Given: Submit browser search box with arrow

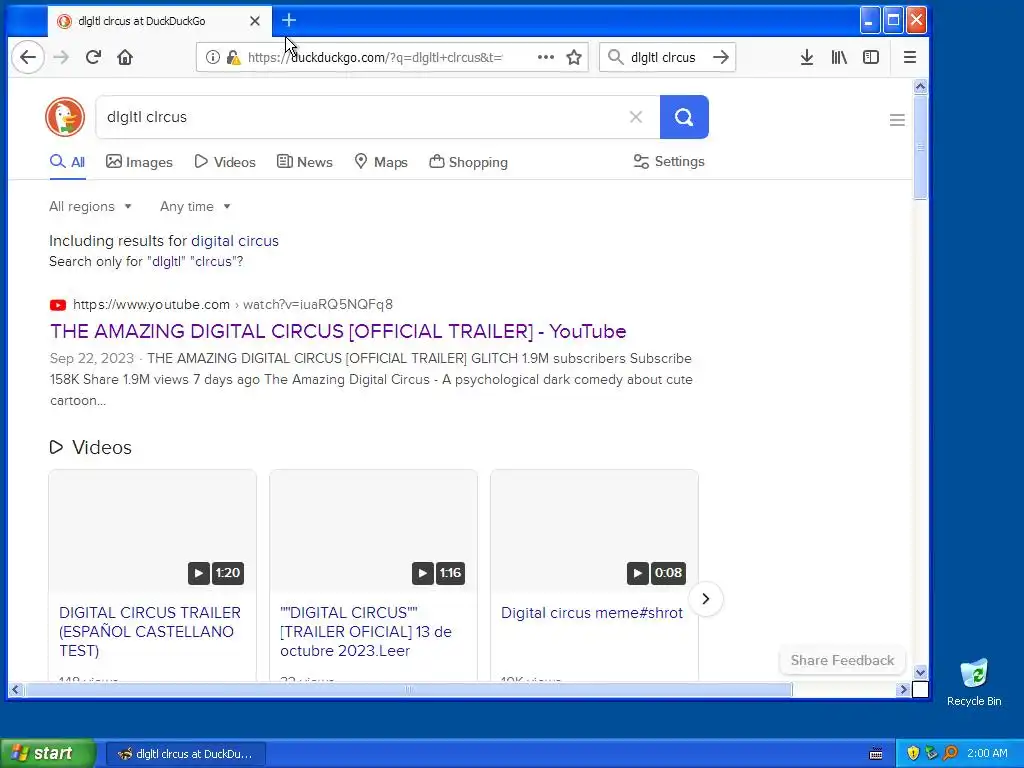Looking at the screenshot, I should pyautogui.click(x=721, y=57).
